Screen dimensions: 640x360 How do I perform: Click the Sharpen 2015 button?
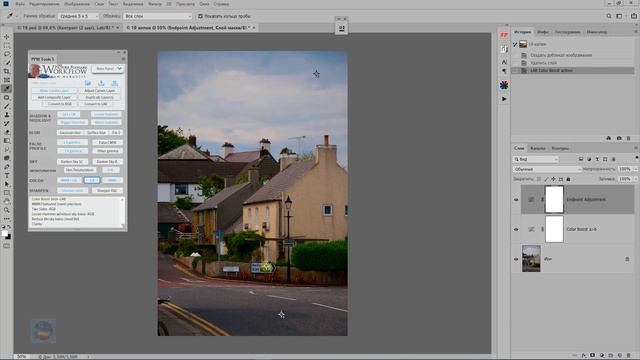(x=72, y=191)
